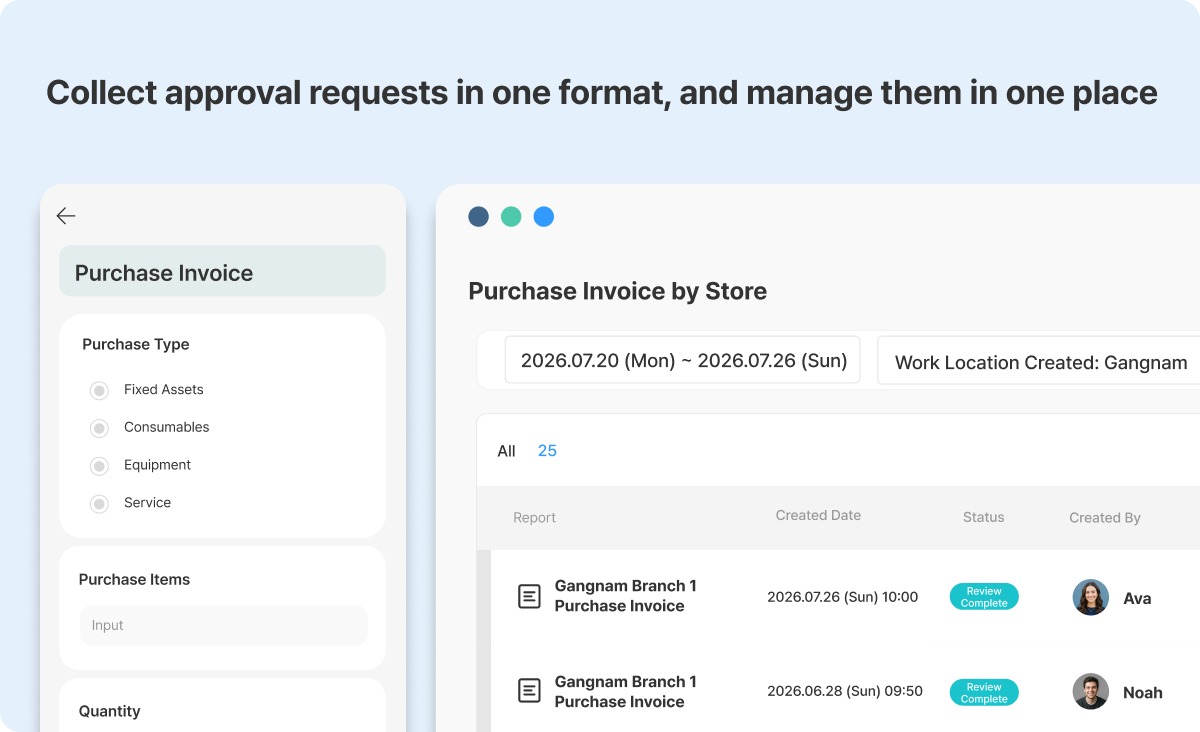Click the green window dot
The width and height of the screenshot is (1200, 732).
coord(511,216)
